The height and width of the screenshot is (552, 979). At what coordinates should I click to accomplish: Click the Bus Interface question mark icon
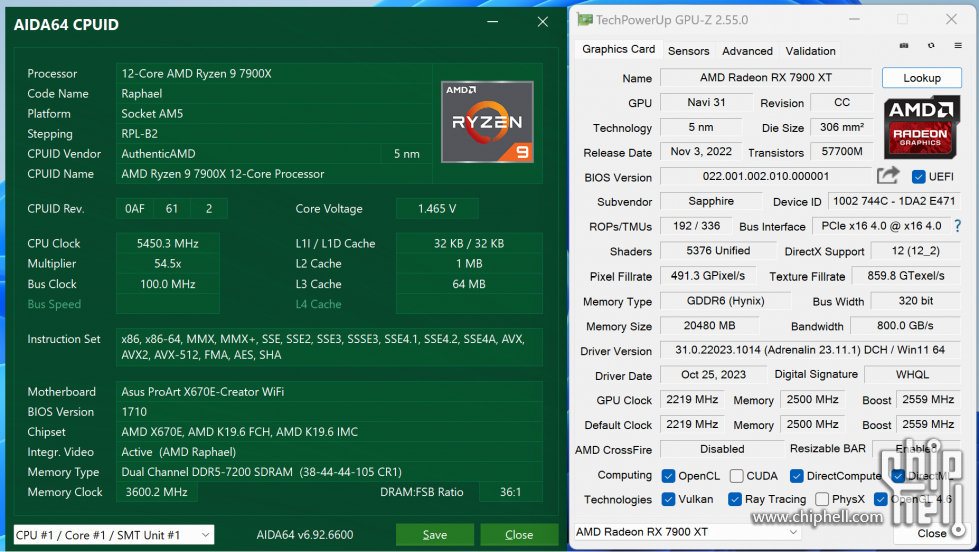click(x=958, y=226)
